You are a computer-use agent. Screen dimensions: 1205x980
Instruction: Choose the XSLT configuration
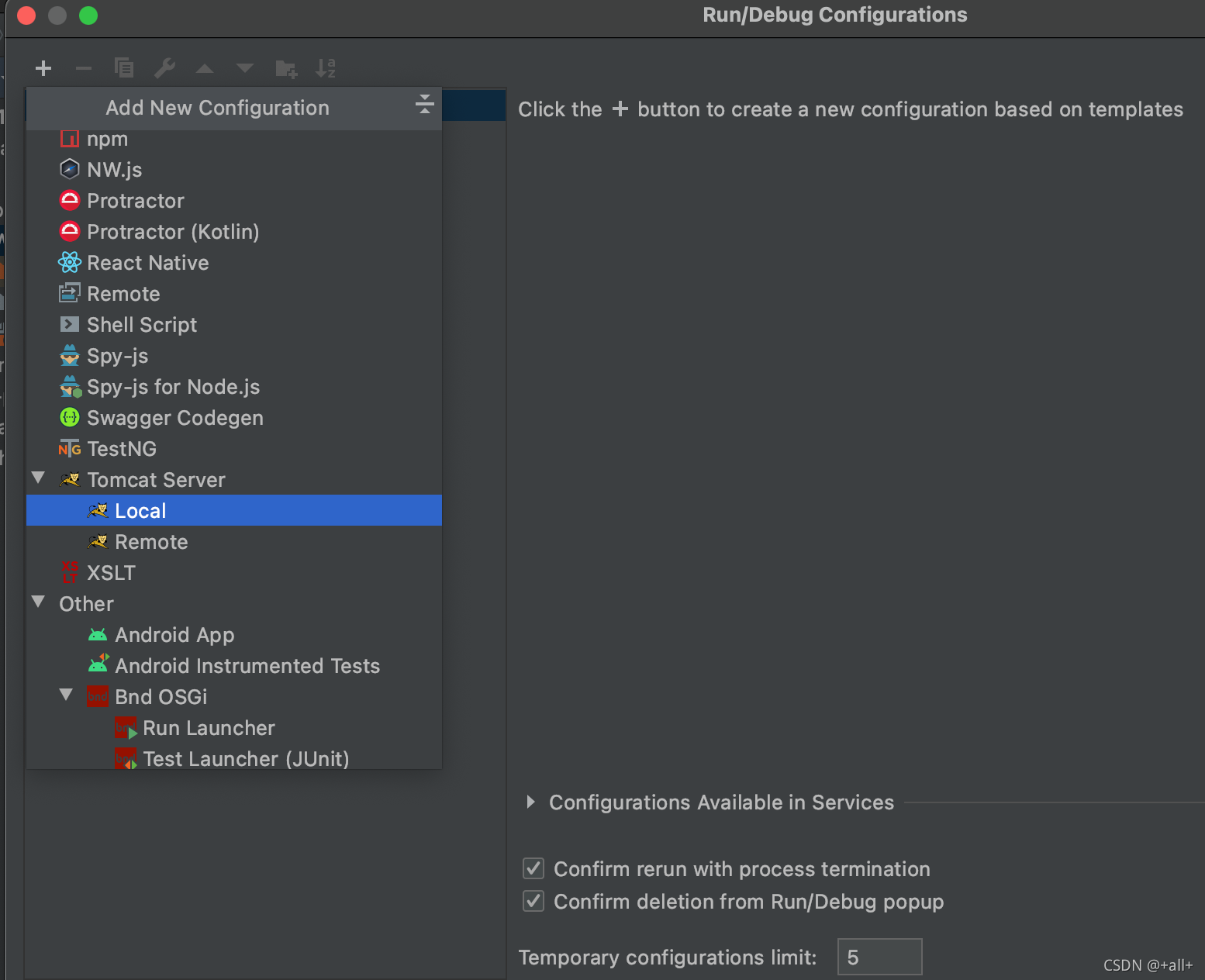click(x=234, y=572)
